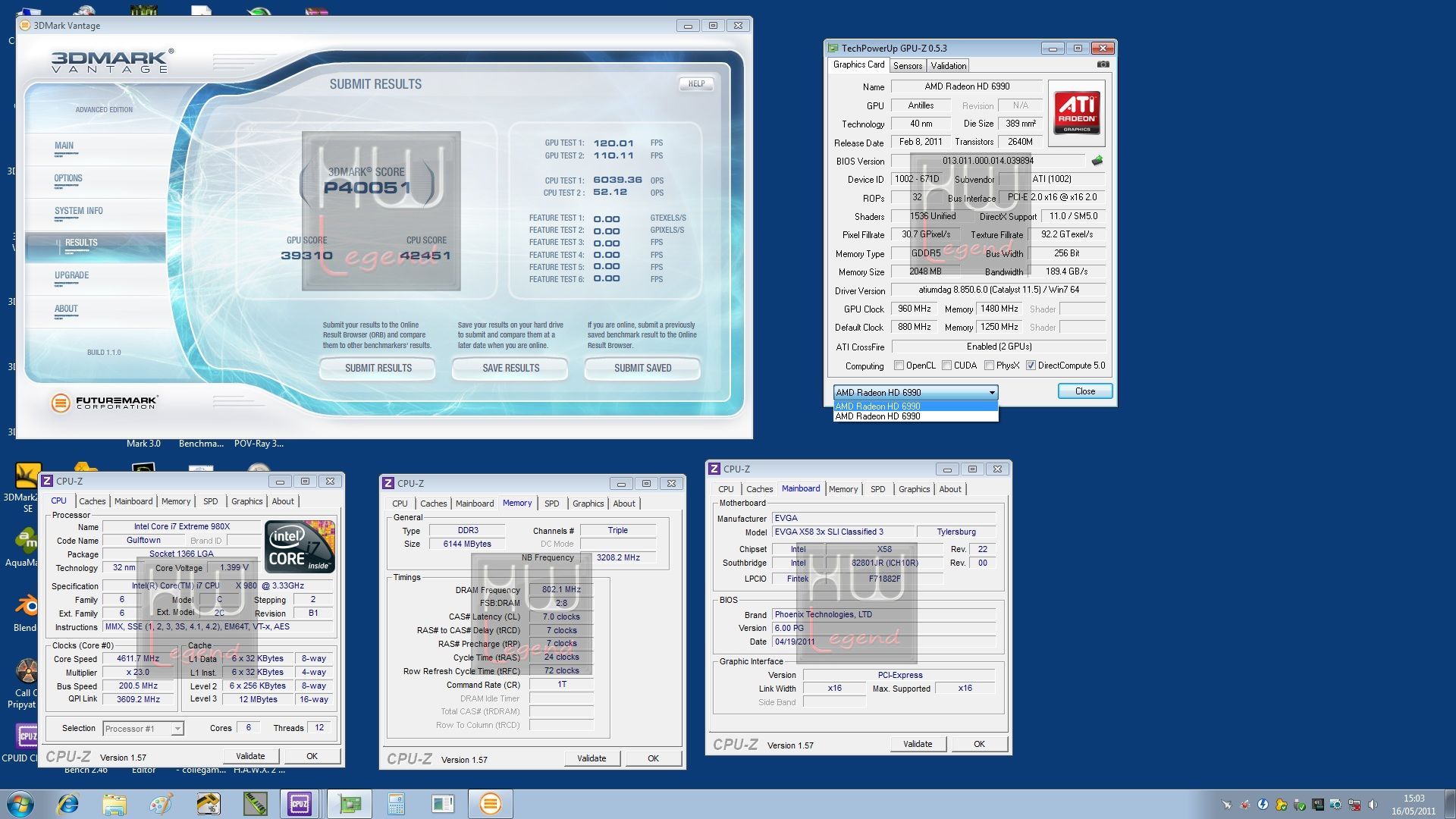Click the Futuremark Corporation logo
The height and width of the screenshot is (819, 1456).
(105, 403)
